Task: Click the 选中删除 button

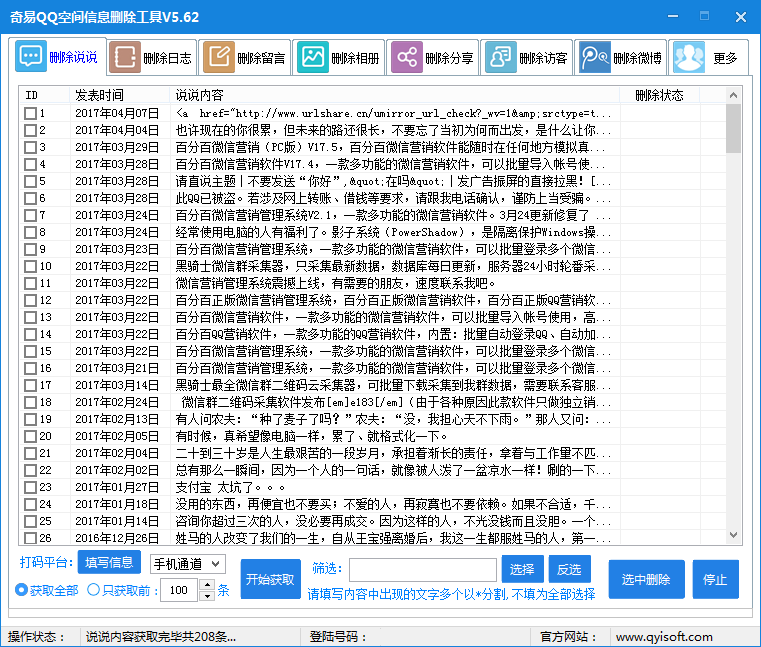Action: pos(646,579)
